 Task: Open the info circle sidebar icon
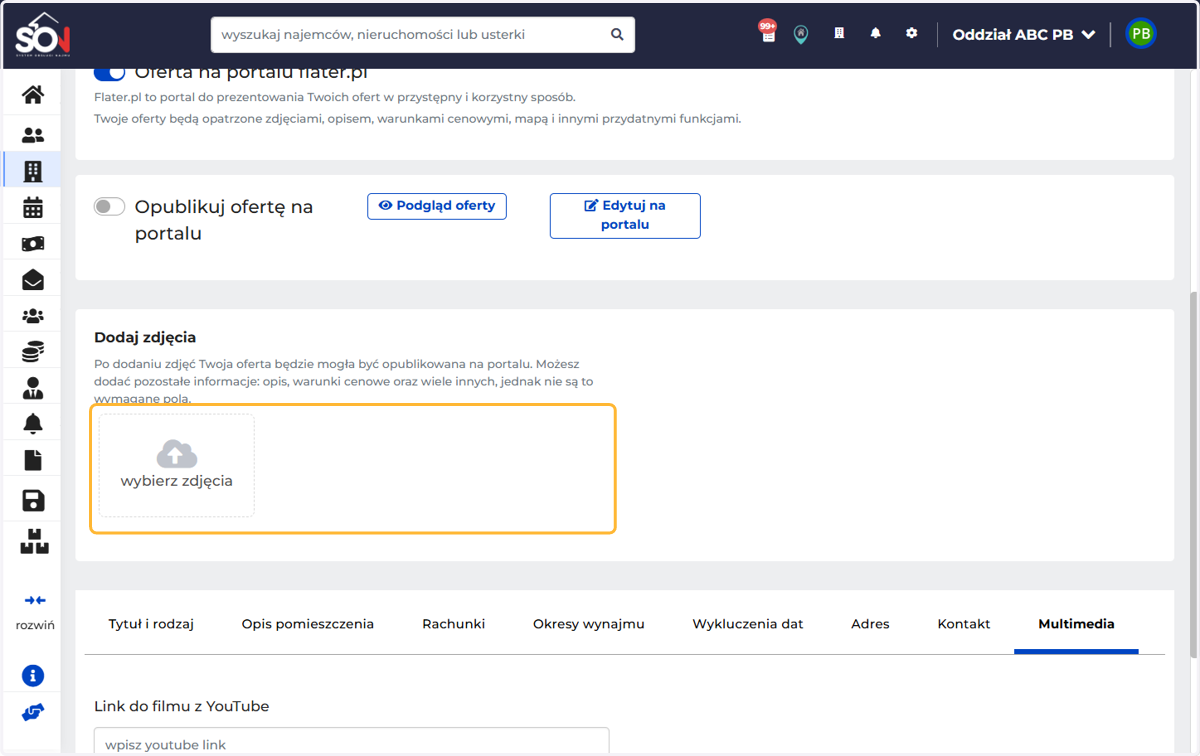(x=33, y=676)
